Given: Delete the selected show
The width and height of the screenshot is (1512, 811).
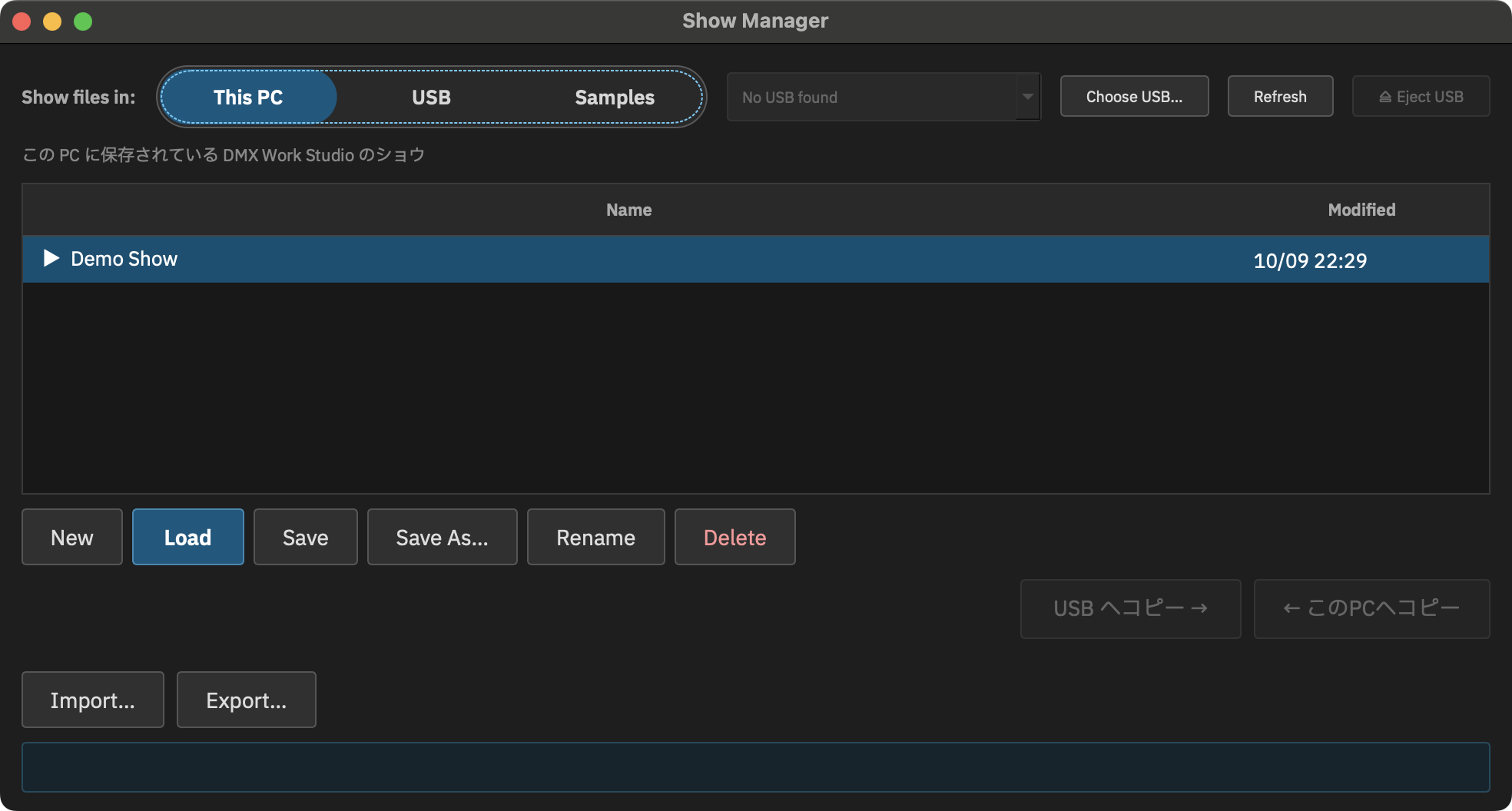Looking at the screenshot, I should tap(735, 537).
